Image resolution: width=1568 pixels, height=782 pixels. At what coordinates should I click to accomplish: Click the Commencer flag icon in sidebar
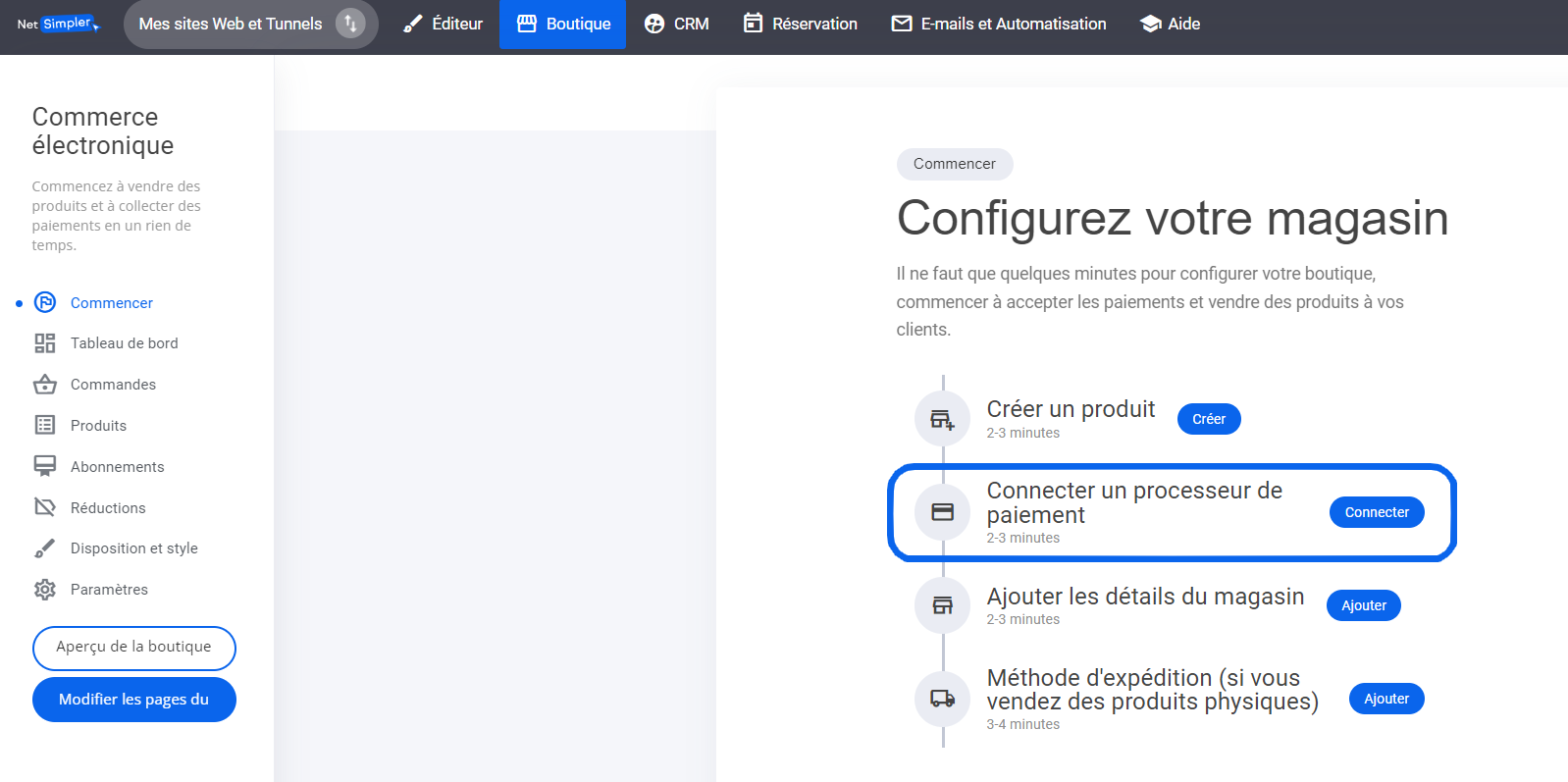45,302
